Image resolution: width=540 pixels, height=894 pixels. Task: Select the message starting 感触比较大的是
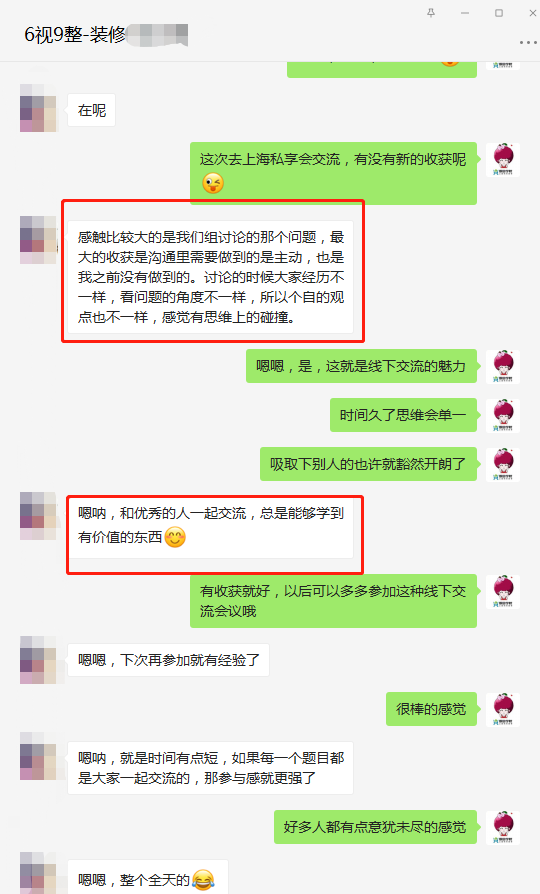[210, 277]
